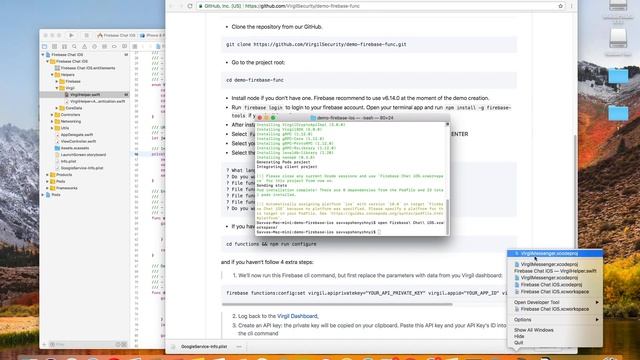Choose the highlighted VirgilMessenger.xcodeproj menu entry

click(555, 253)
